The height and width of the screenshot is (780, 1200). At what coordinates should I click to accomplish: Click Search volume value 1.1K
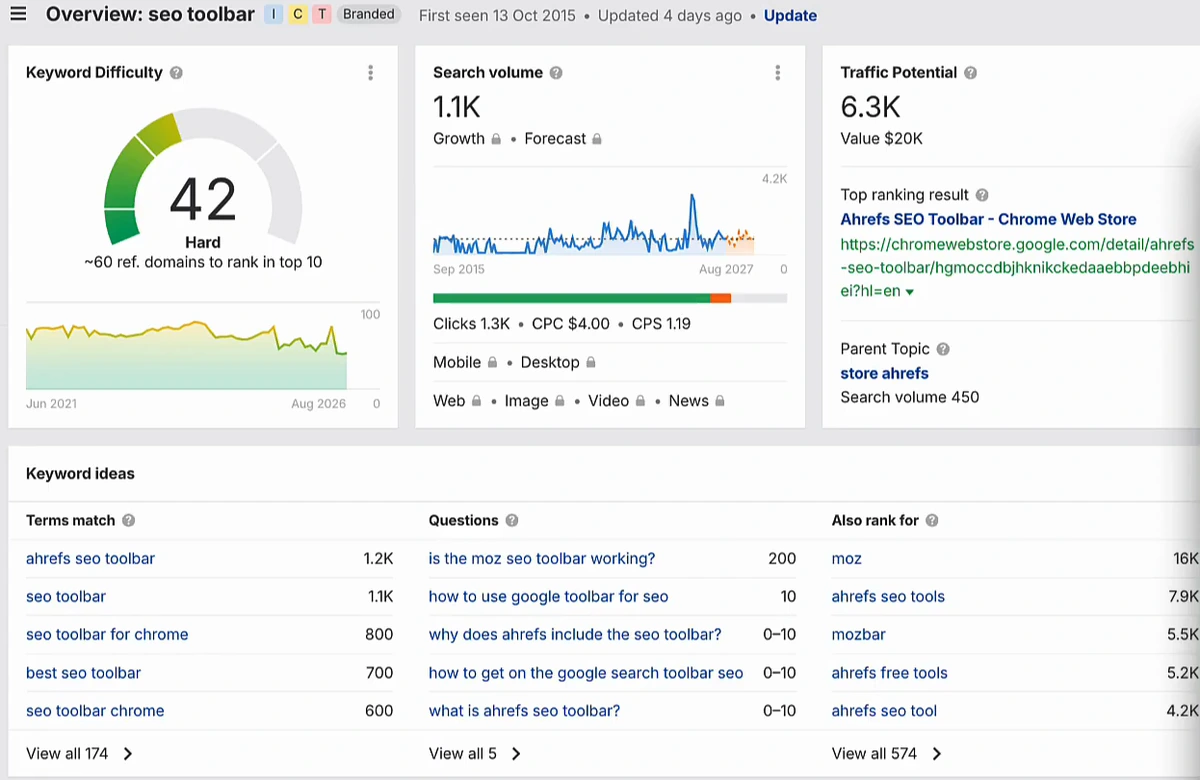(457, 107)
